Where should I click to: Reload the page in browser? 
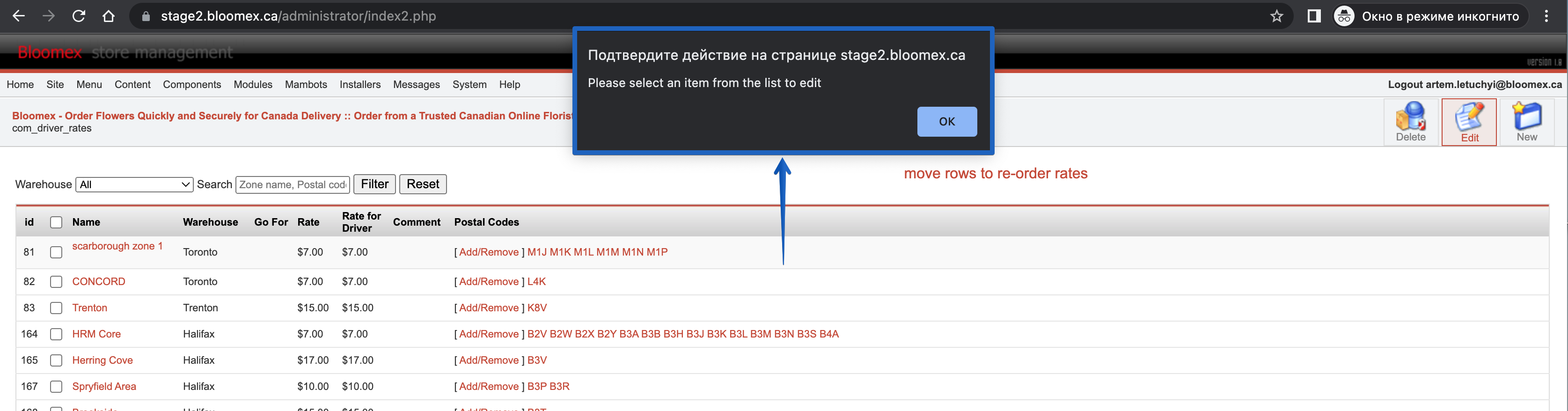79,16
